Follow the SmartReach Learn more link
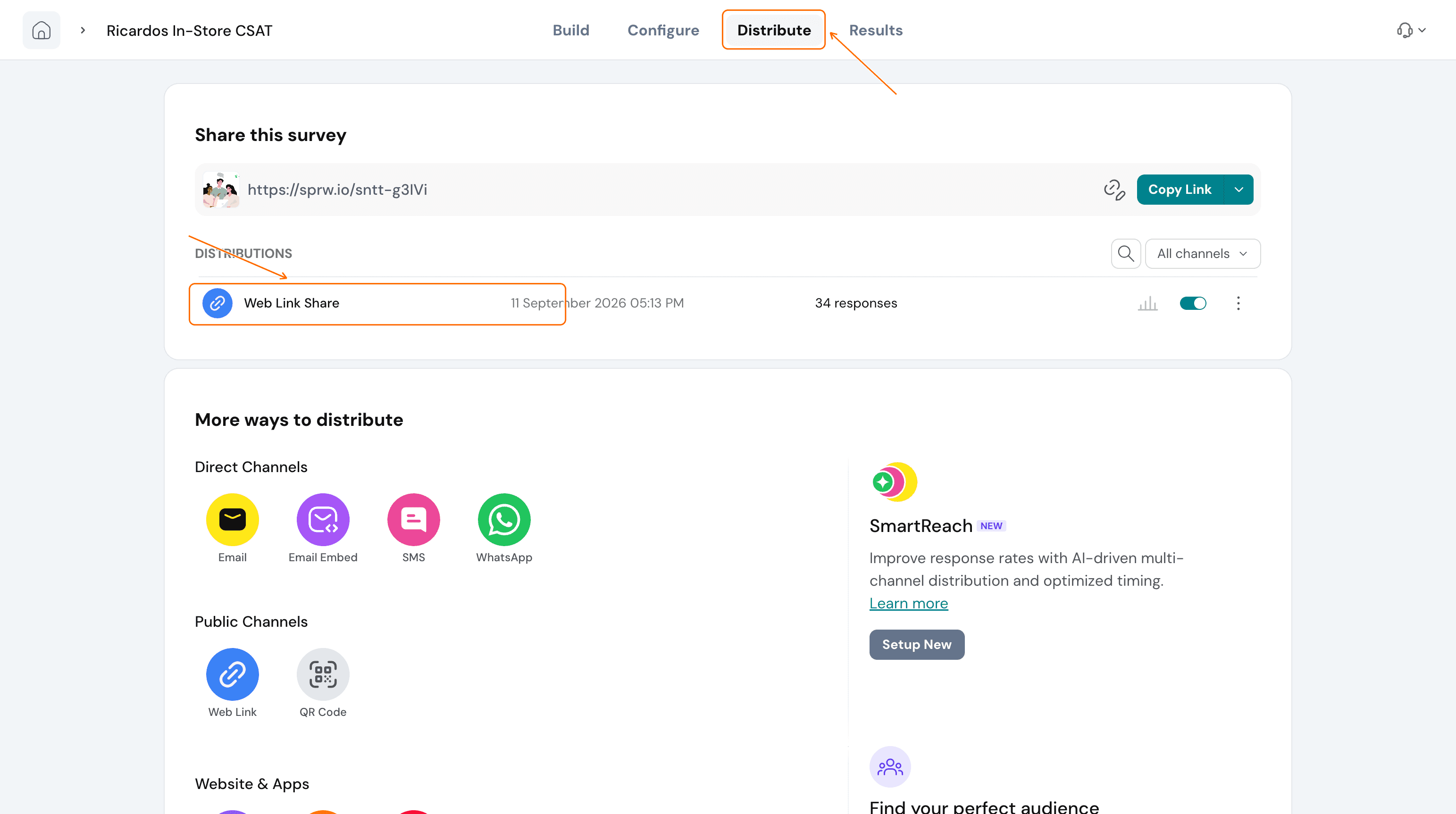This screenshot has width=1456, height=814. tap(908, 603)
